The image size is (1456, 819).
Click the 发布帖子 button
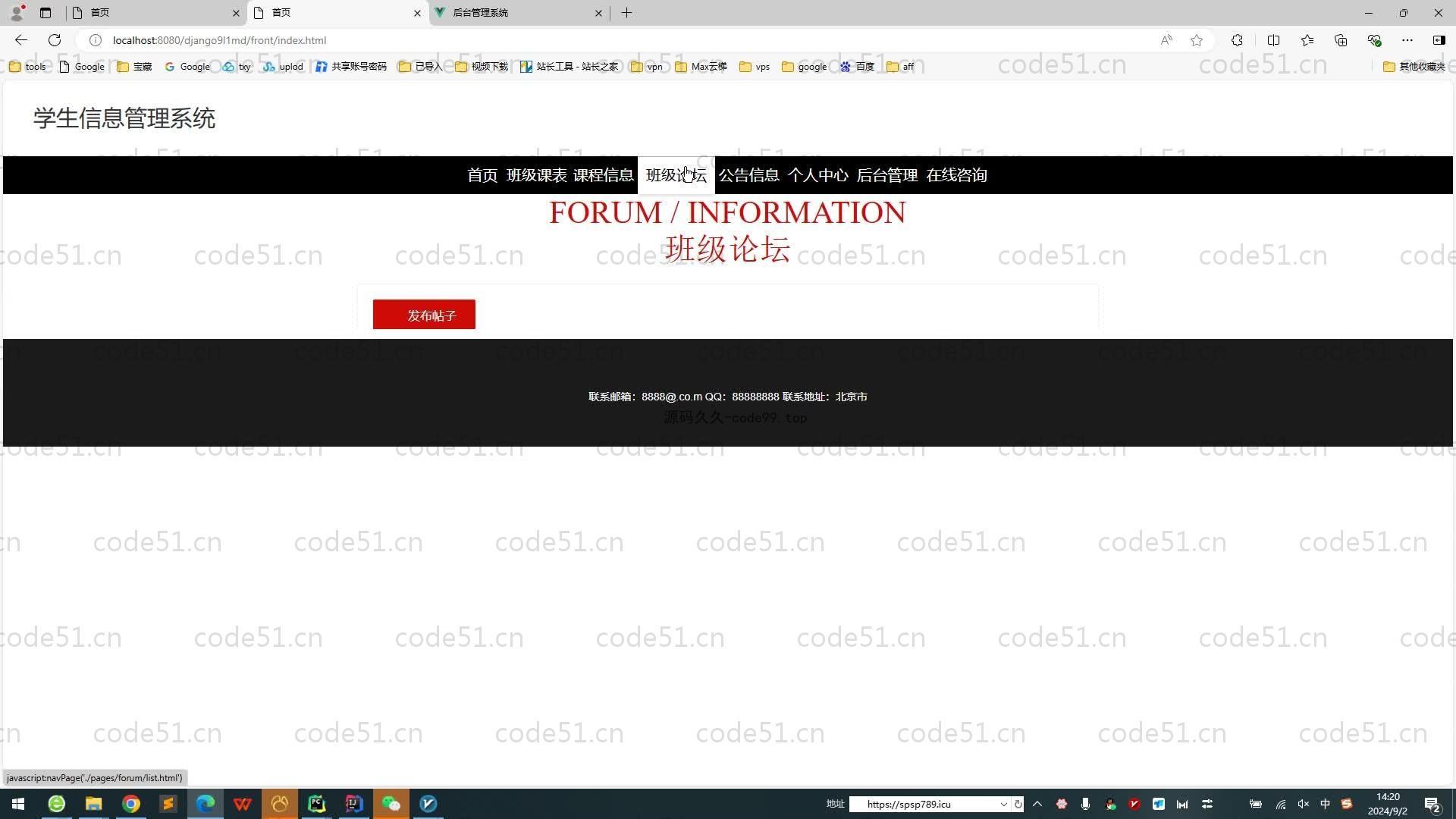[x=424, y=315]
